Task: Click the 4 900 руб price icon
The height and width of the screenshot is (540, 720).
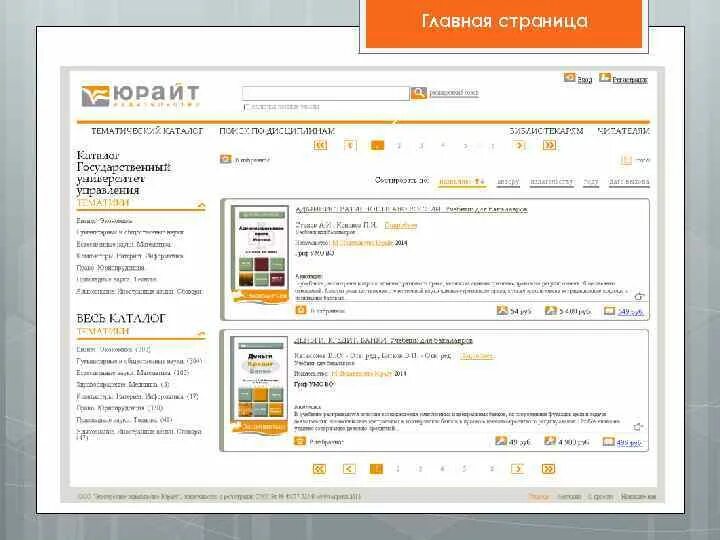Action: pyautogui.click(x=550, y=441)
